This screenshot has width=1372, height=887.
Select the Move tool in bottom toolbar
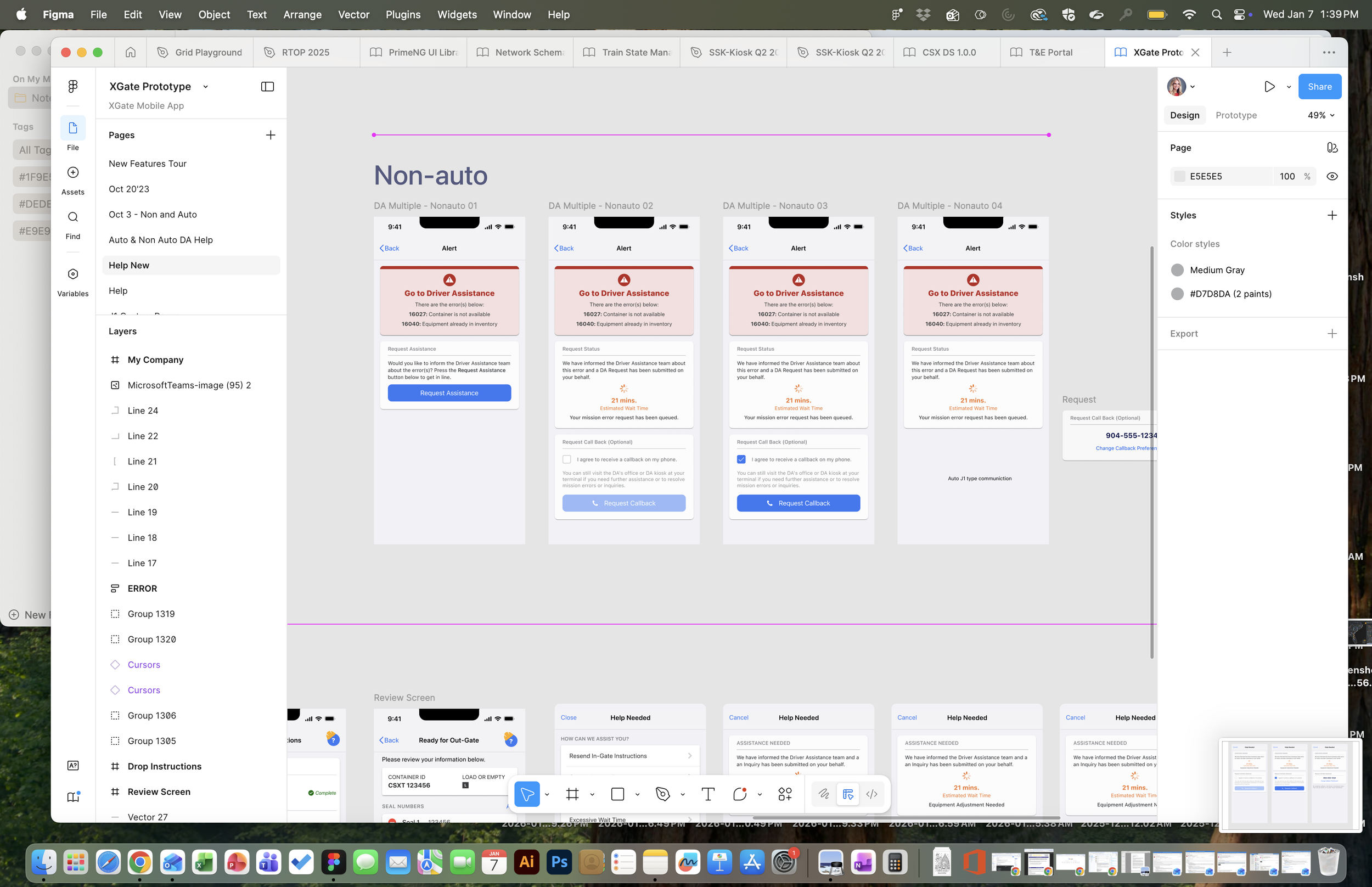[527, 794]
